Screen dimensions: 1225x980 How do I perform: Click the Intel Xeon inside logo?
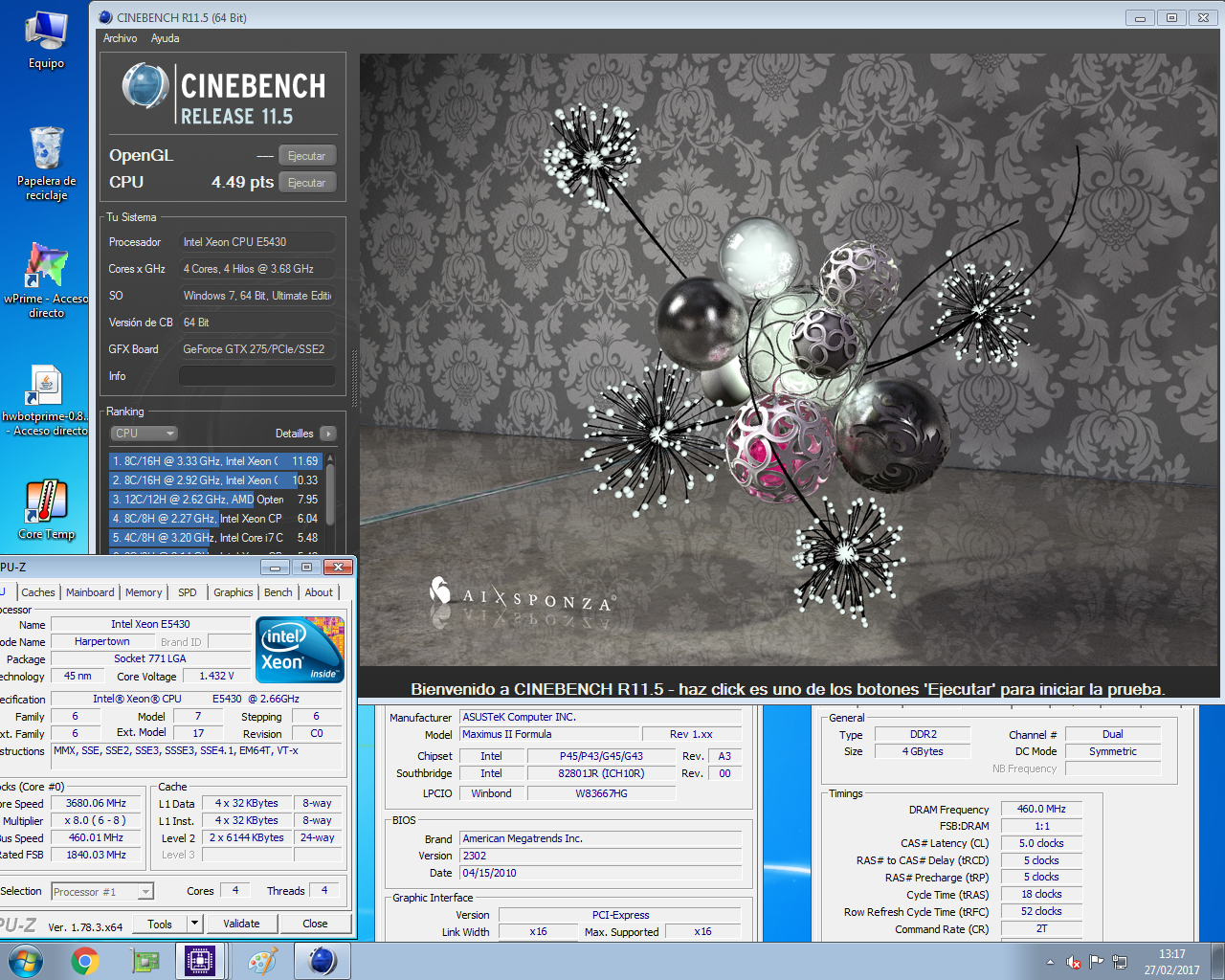(300, 649)
